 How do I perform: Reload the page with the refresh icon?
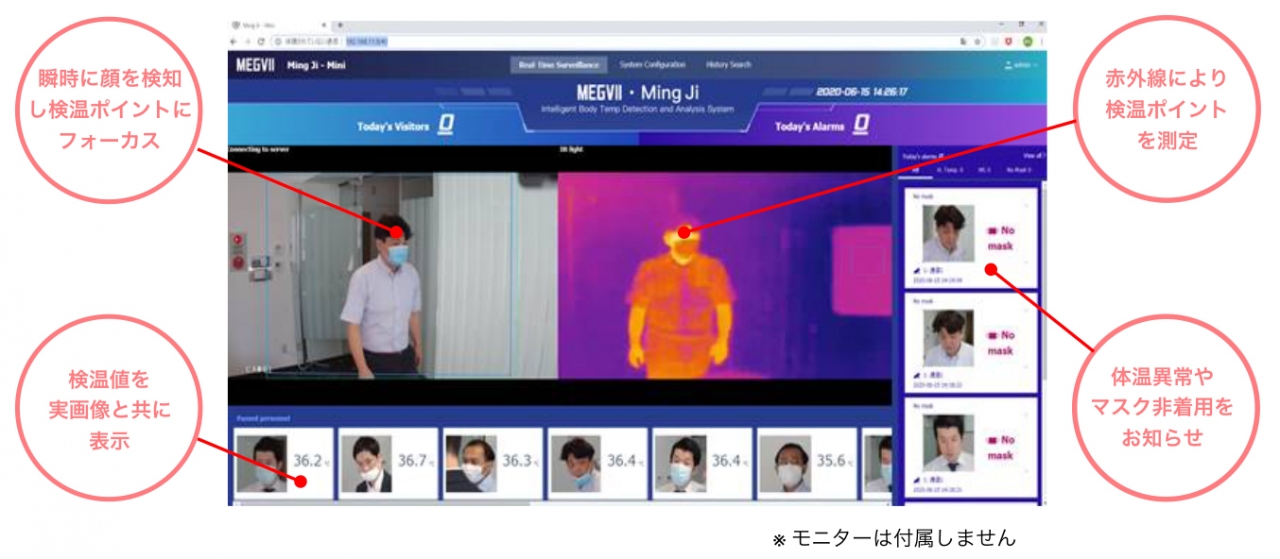pos(260,41)
